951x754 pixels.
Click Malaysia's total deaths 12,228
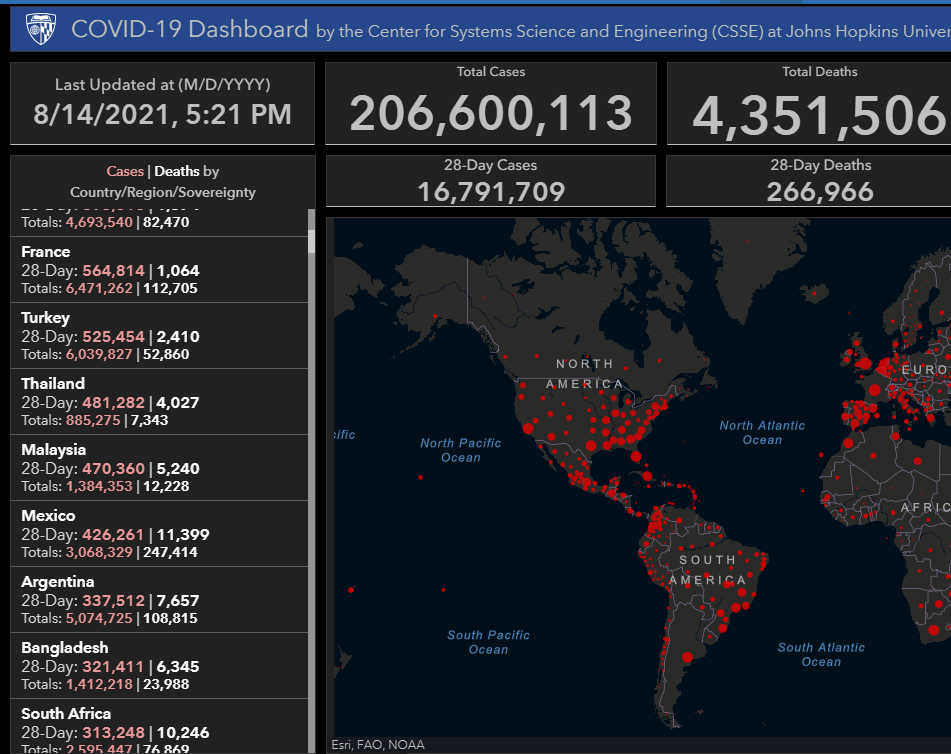tap(166, 486)
